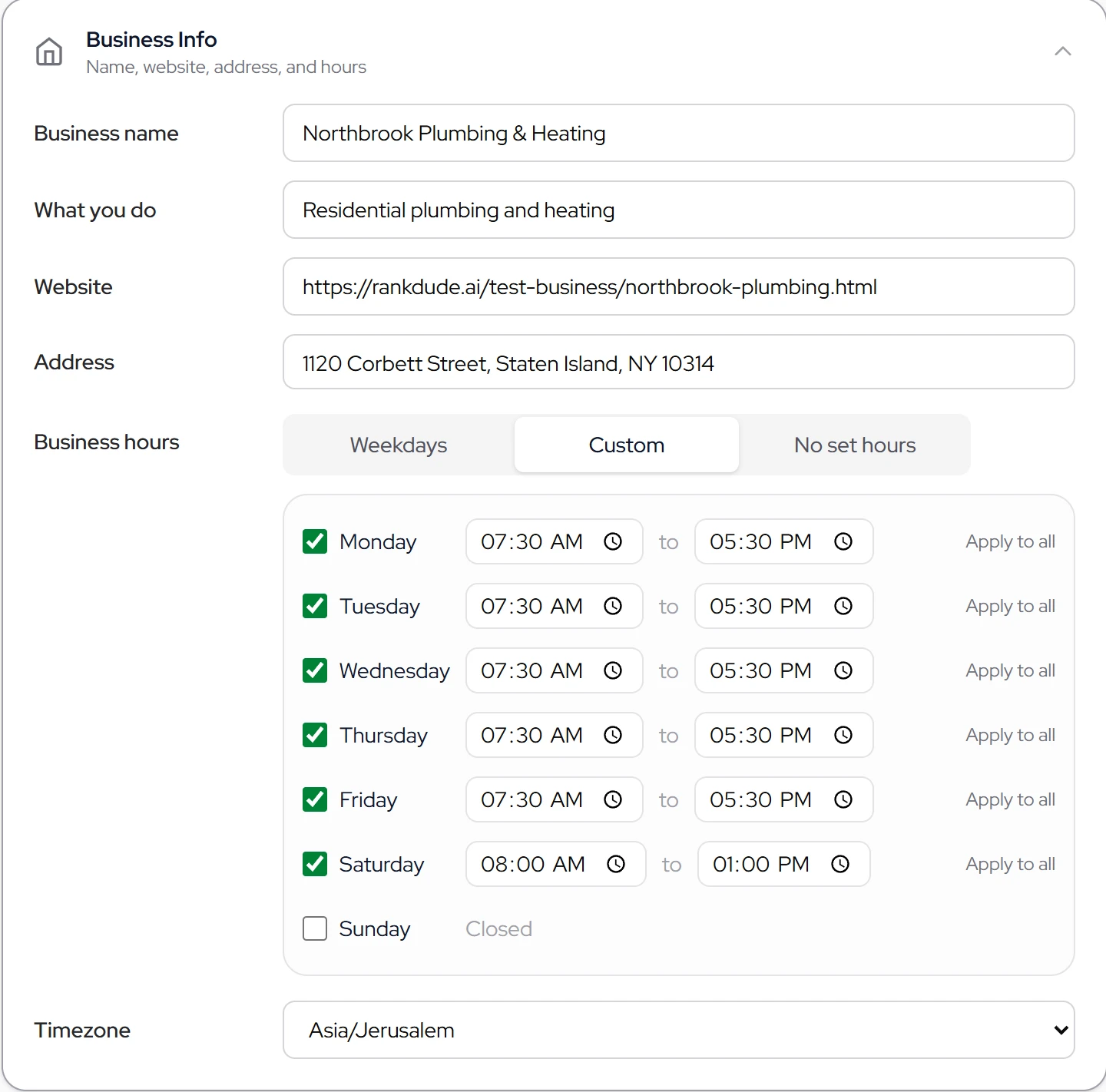
Task: Uncheck the Tuesday checkbox
Action: coord(315,606)
